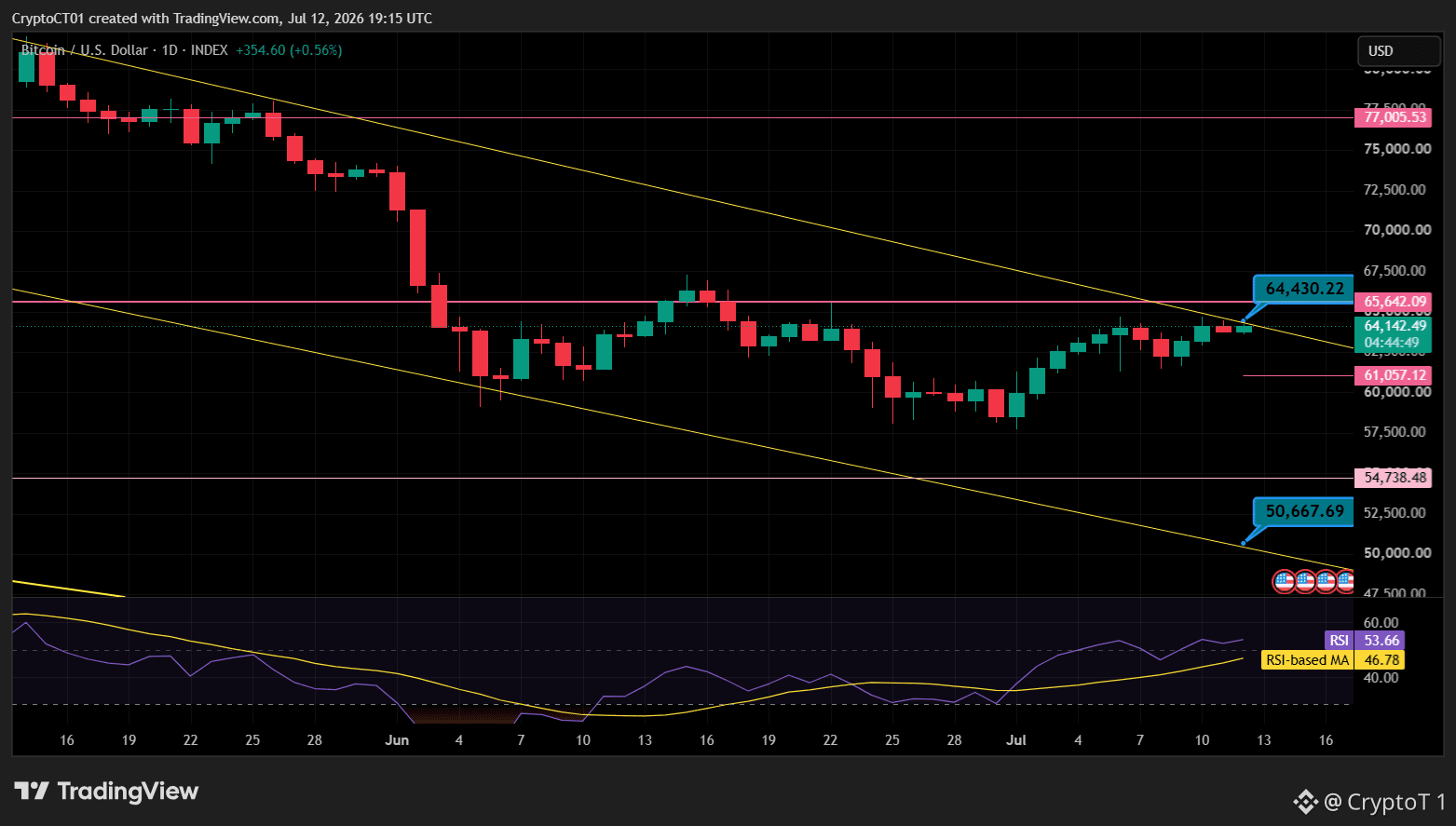Select the 61,057.12 price line label
Image resolution: width=1456 pixels, height=826 pixels.
pos(1393,375)
